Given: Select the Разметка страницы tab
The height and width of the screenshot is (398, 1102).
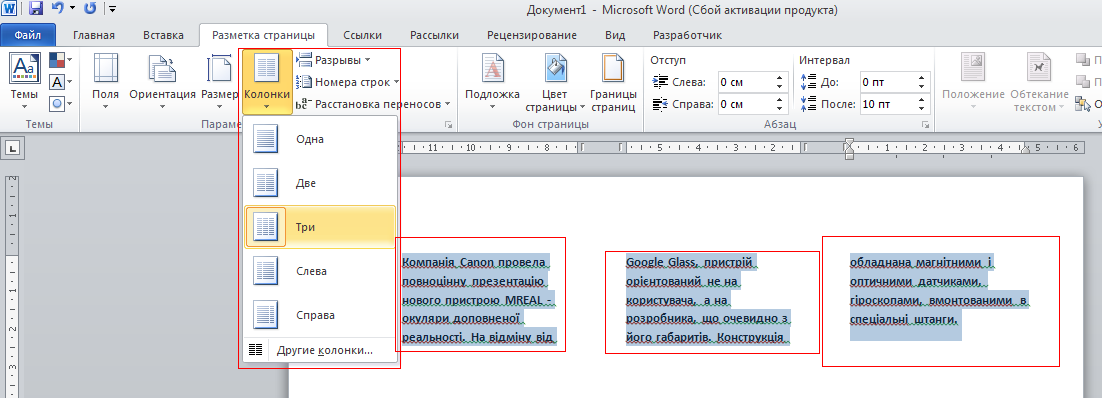Looking at the screenshot, I should [x=263, y=35].
